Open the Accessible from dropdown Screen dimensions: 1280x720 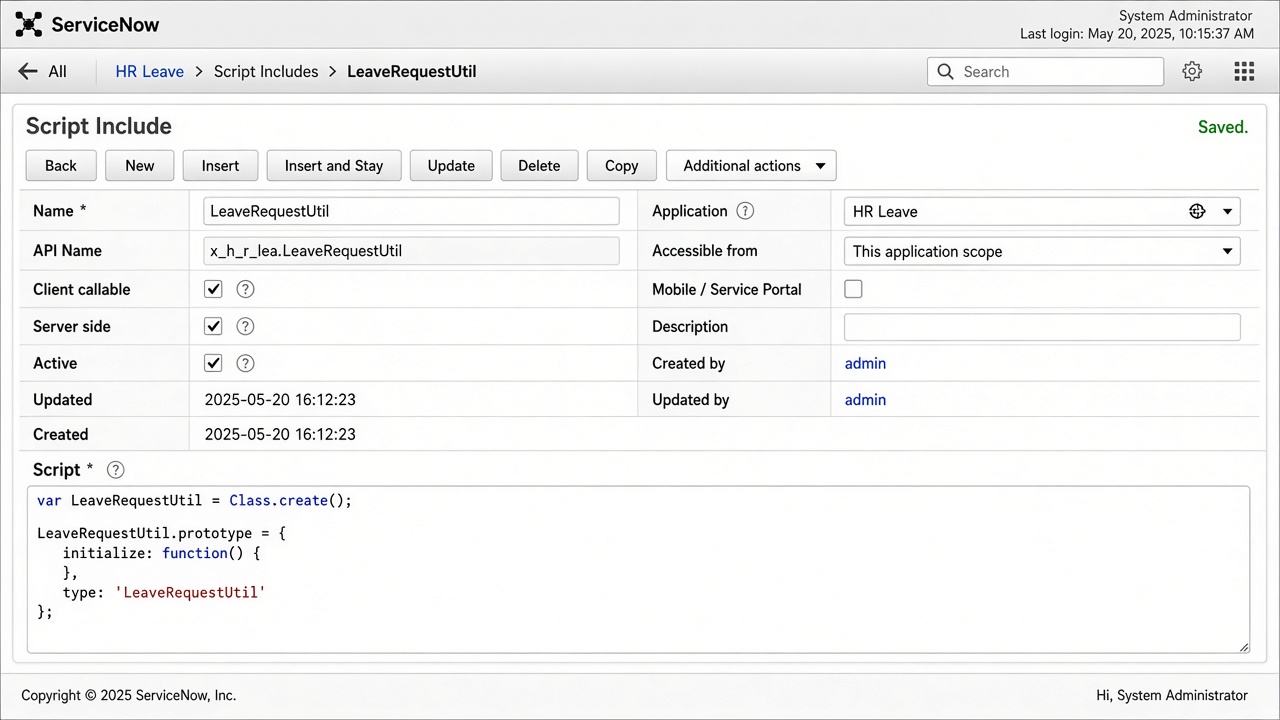tap(1042, 251)
